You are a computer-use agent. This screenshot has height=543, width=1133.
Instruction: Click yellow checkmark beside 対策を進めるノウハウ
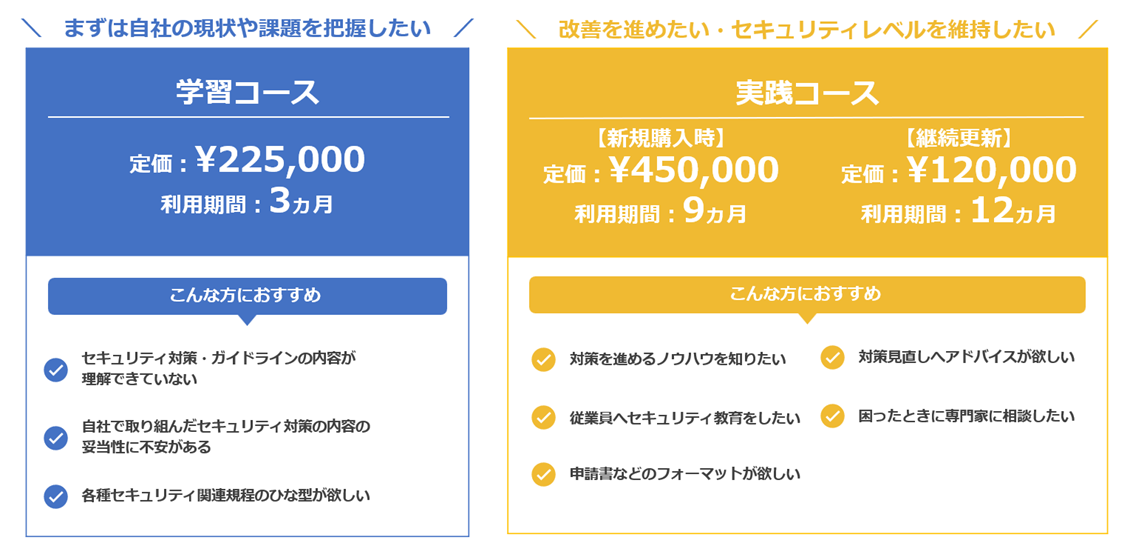coord(543,359)
